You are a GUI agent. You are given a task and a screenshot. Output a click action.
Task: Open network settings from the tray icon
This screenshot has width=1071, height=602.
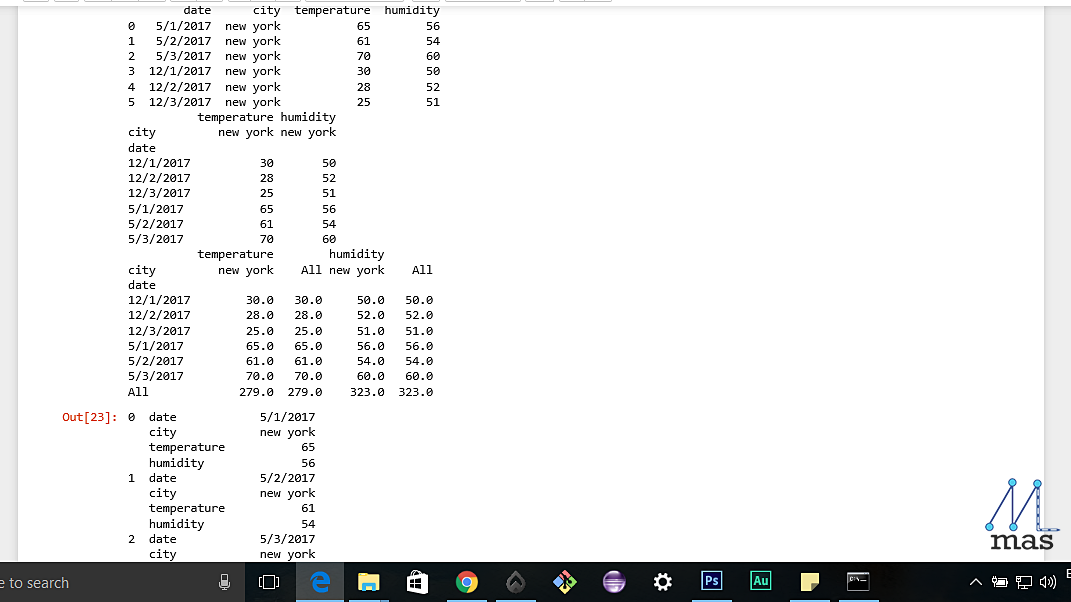[1023, 581]
